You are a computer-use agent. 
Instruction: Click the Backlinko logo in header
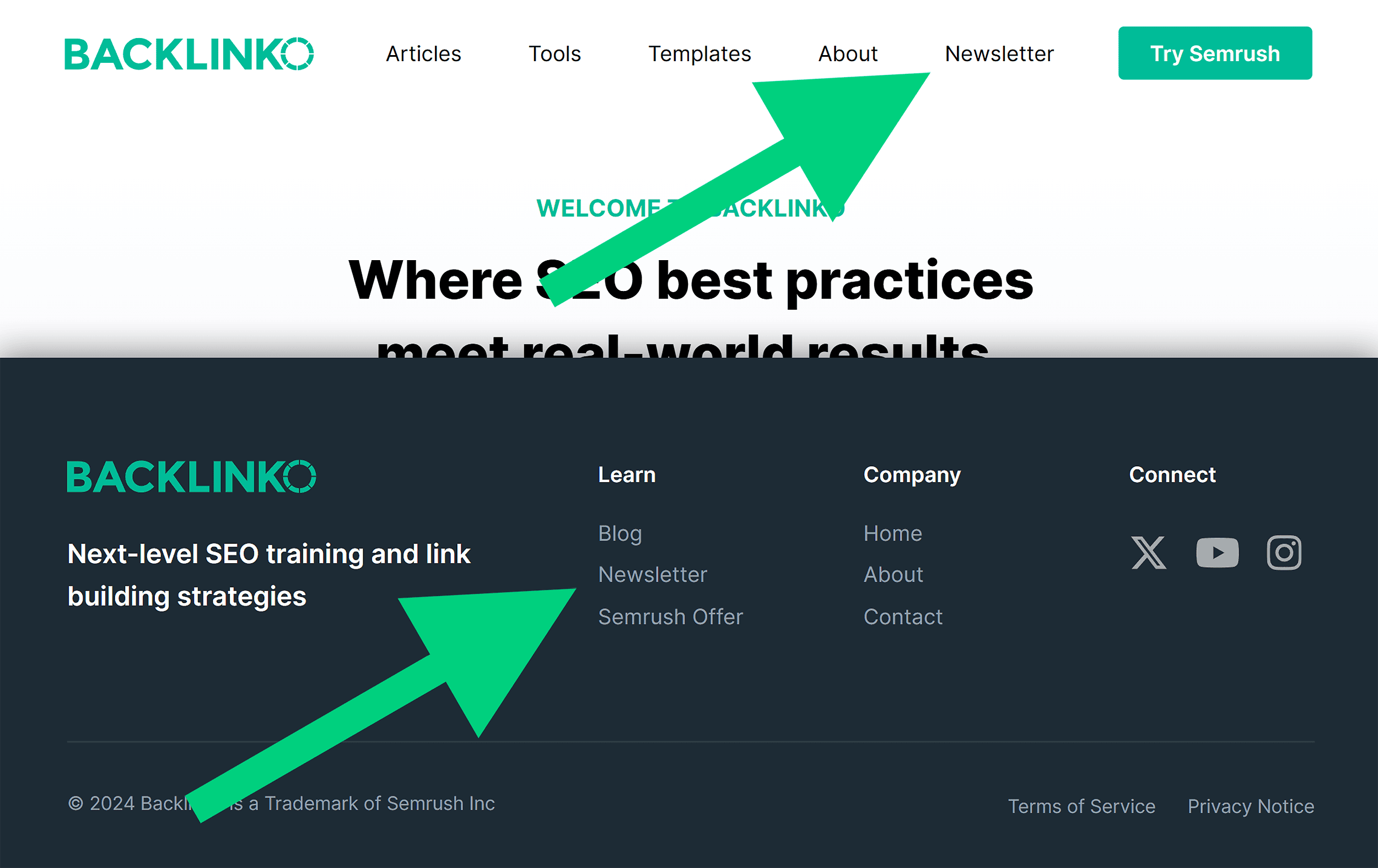[189, 54]
